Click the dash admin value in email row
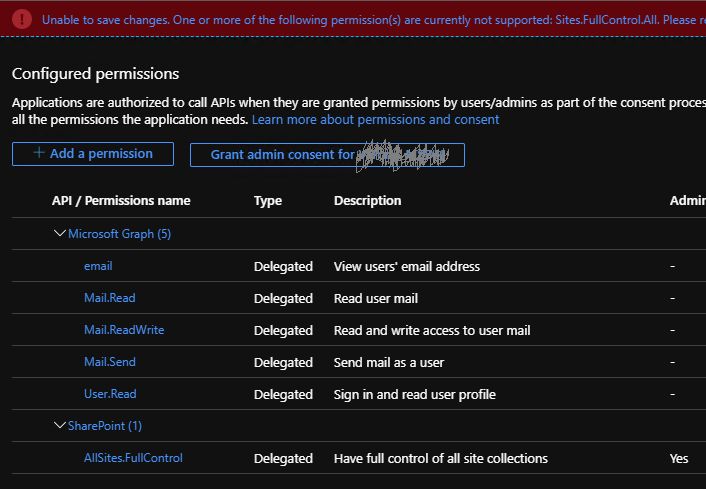706x489 pixels. [x=672, y=267]
